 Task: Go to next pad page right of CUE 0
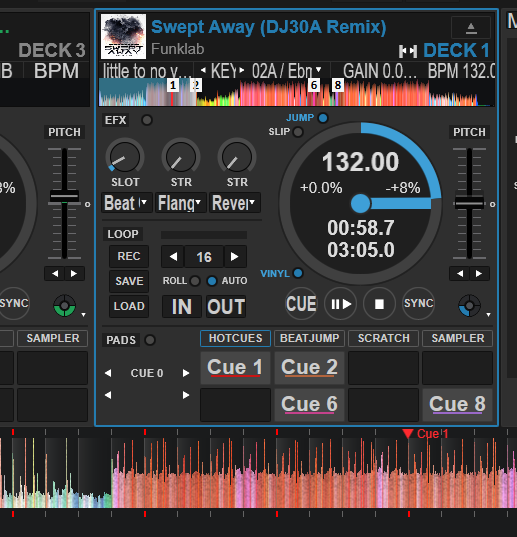point(186,373)
